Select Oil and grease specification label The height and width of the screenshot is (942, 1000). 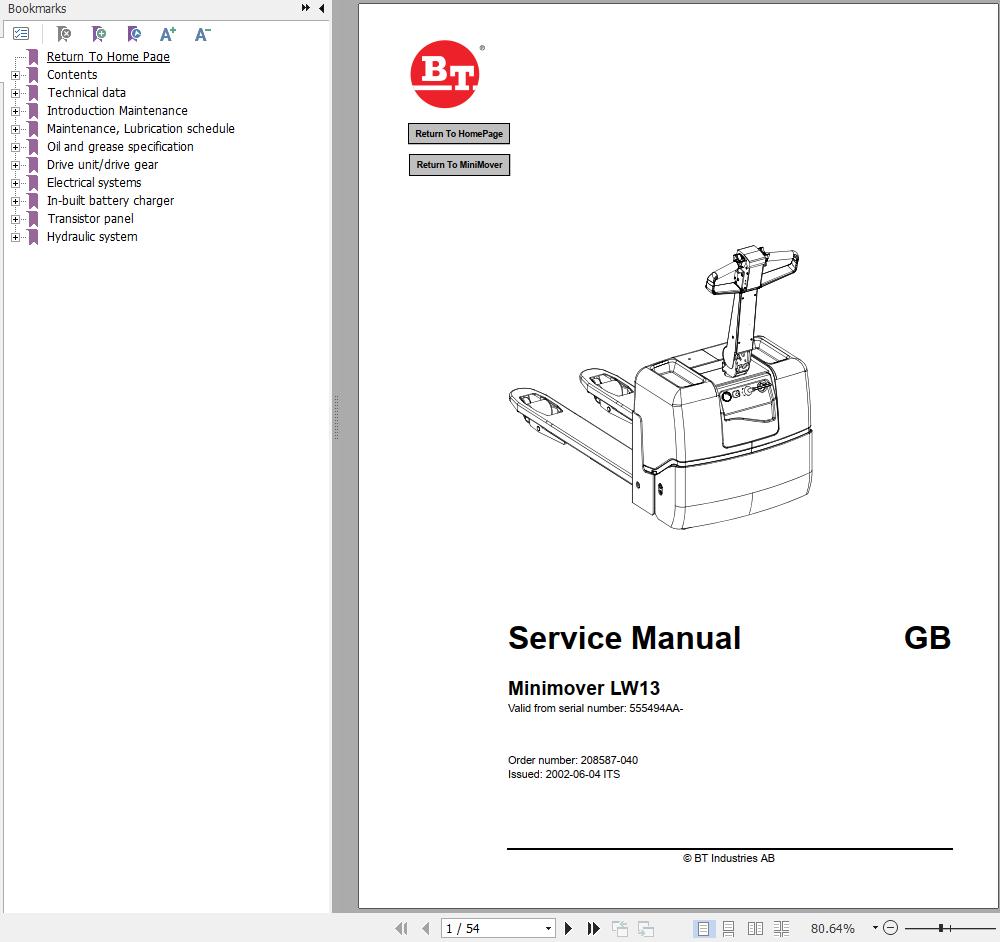[x=121, y=147]
